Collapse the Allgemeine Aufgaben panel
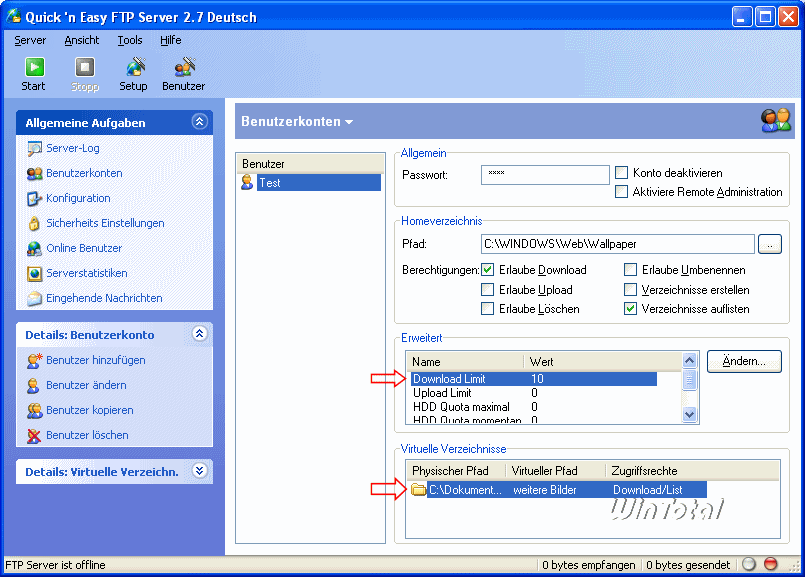Viewport: 805px width, 577px height. [x=199, y=122]
